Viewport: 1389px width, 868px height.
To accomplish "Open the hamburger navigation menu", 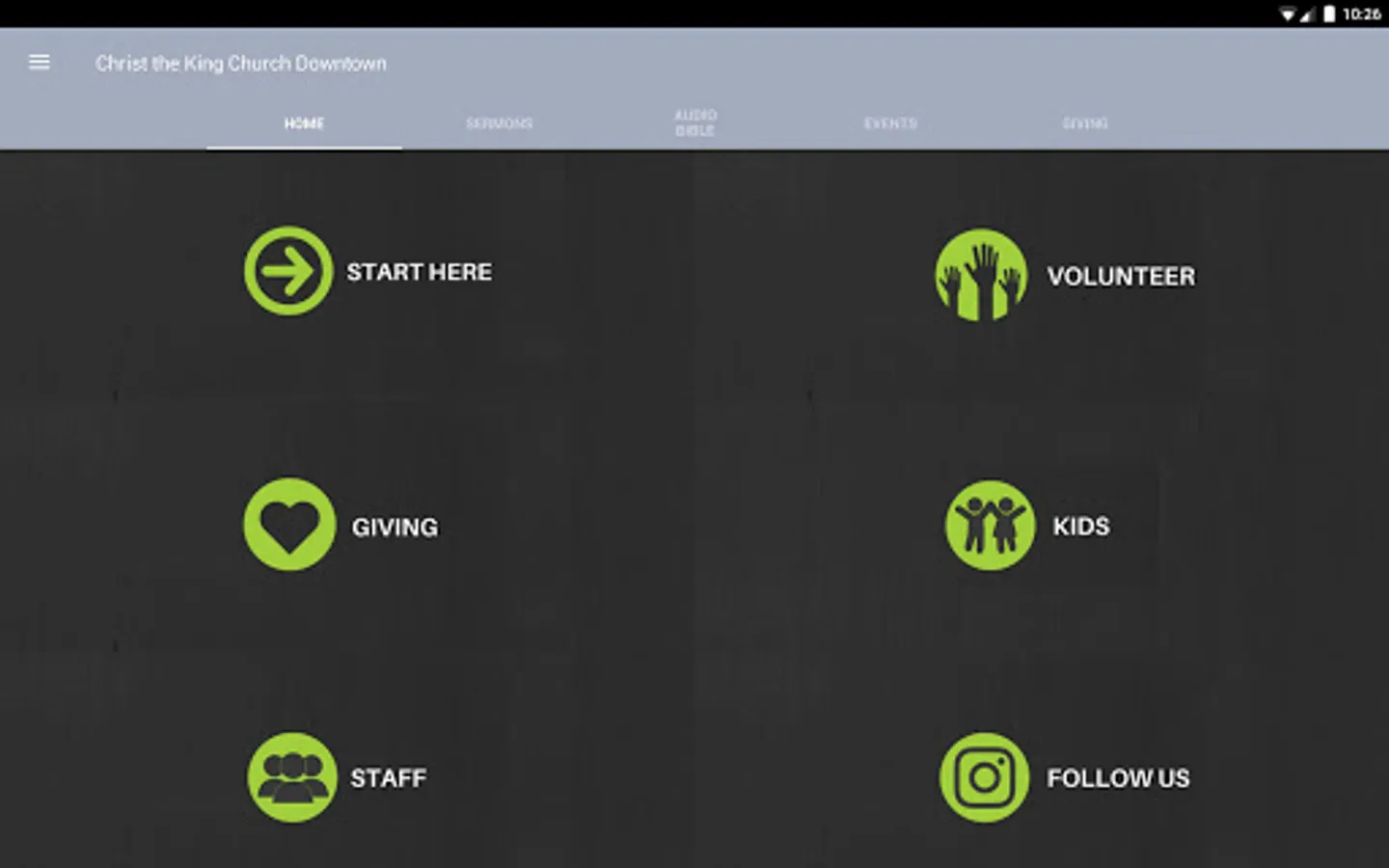I will (40, 63).
